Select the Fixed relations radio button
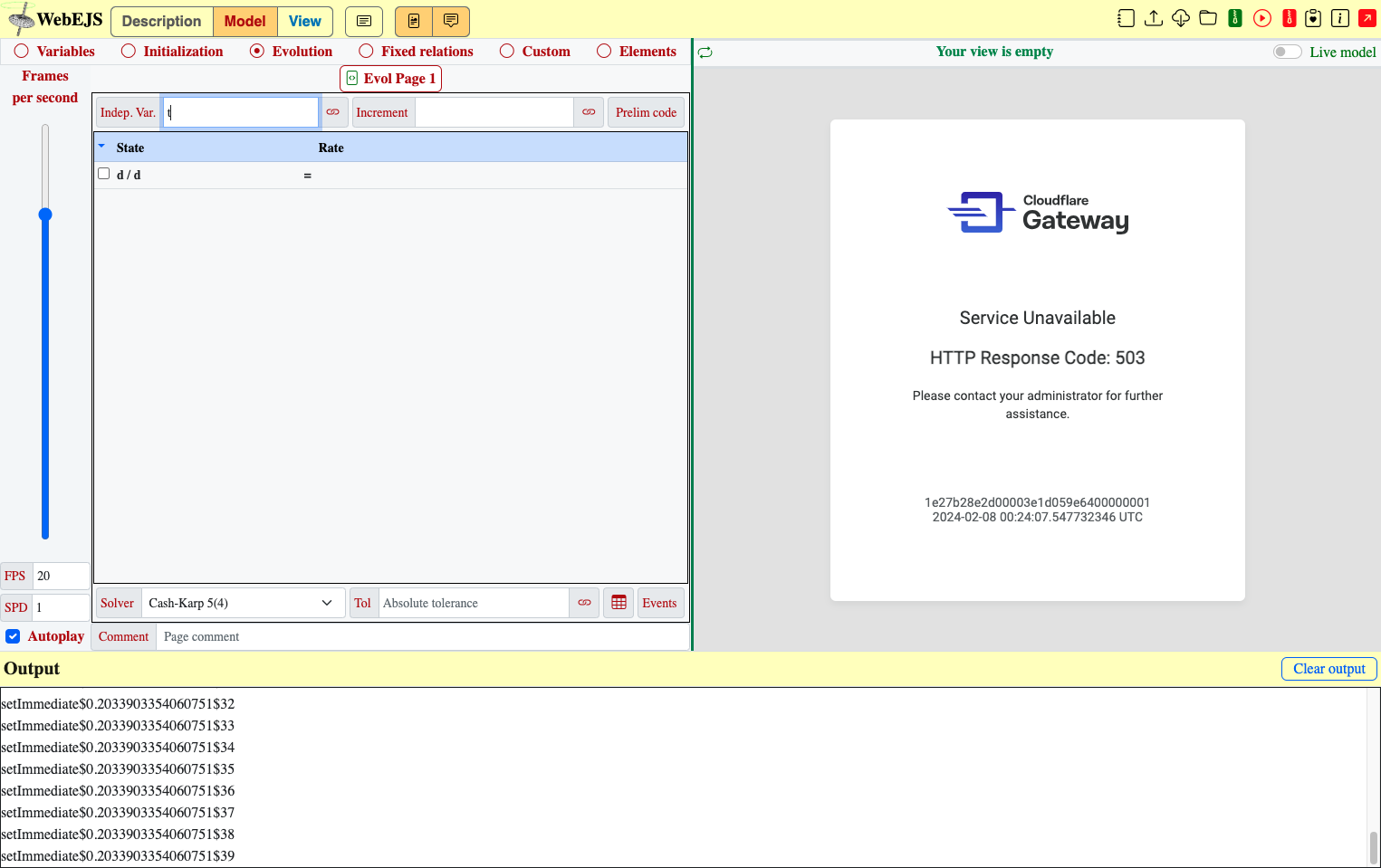Image resolution: width=1381 pixels, height=868 pixels. (366, 52)
